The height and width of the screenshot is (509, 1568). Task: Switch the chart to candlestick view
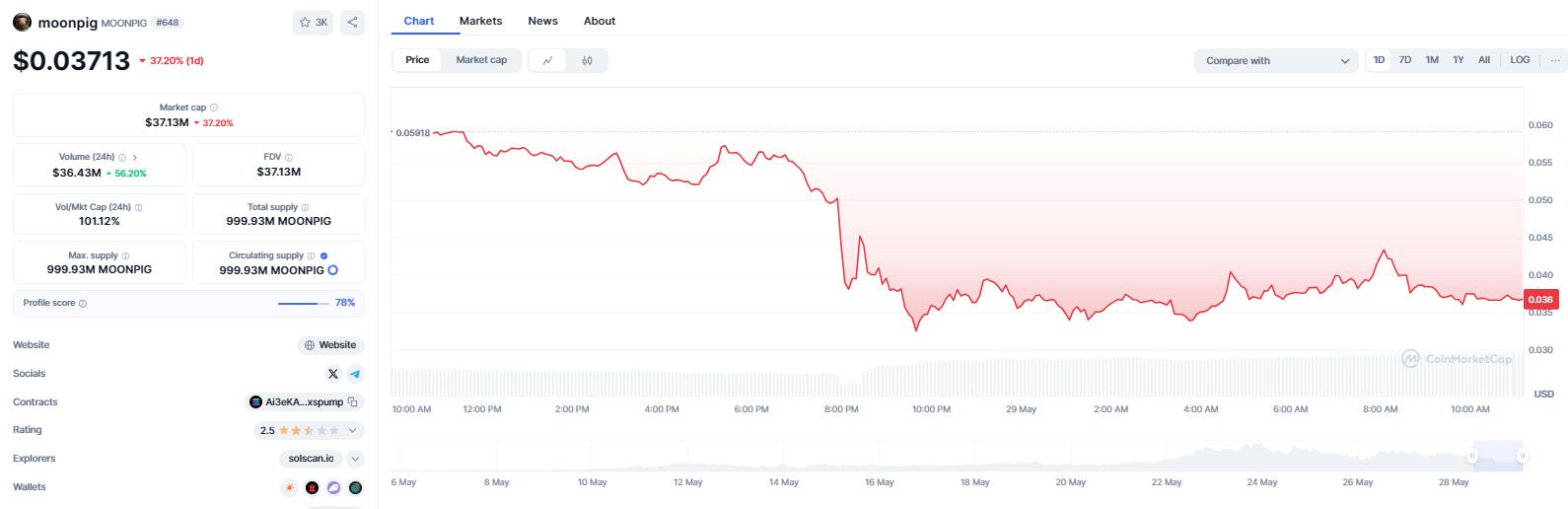coord(587,60)
